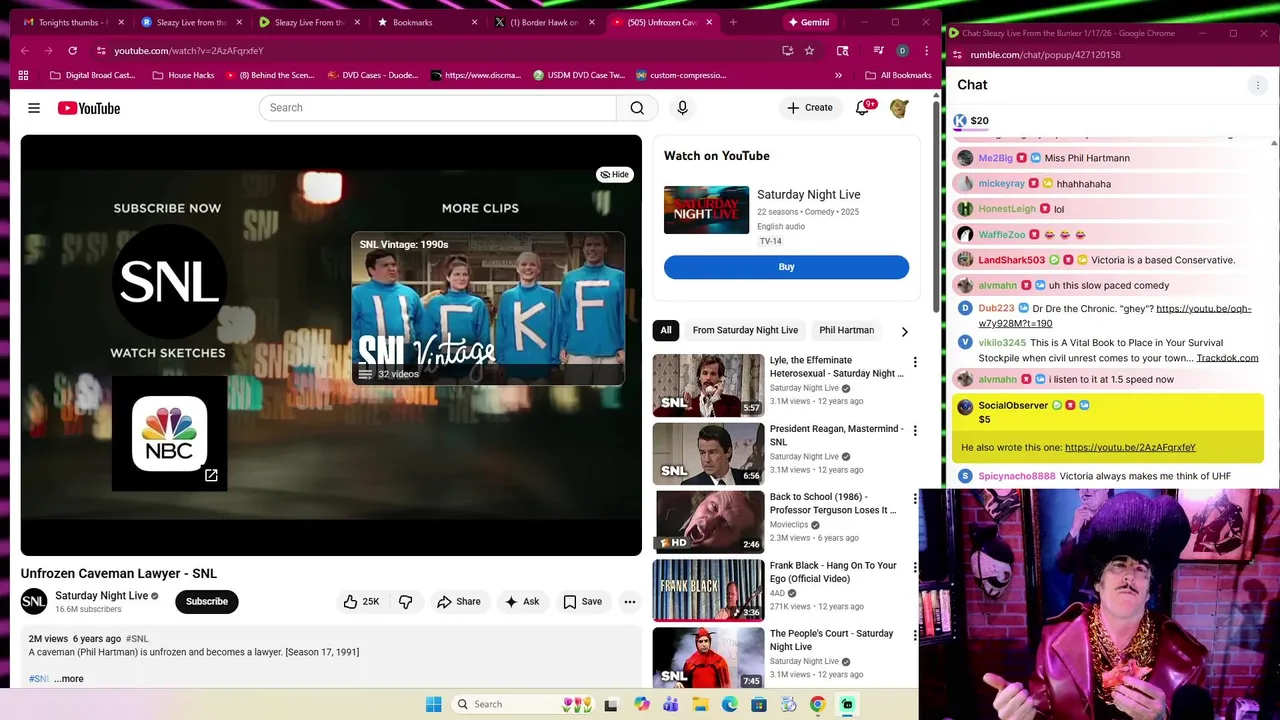Start a YouTube search with the magnifier button
1280x720 pixels.
click(x=637, y=108)
